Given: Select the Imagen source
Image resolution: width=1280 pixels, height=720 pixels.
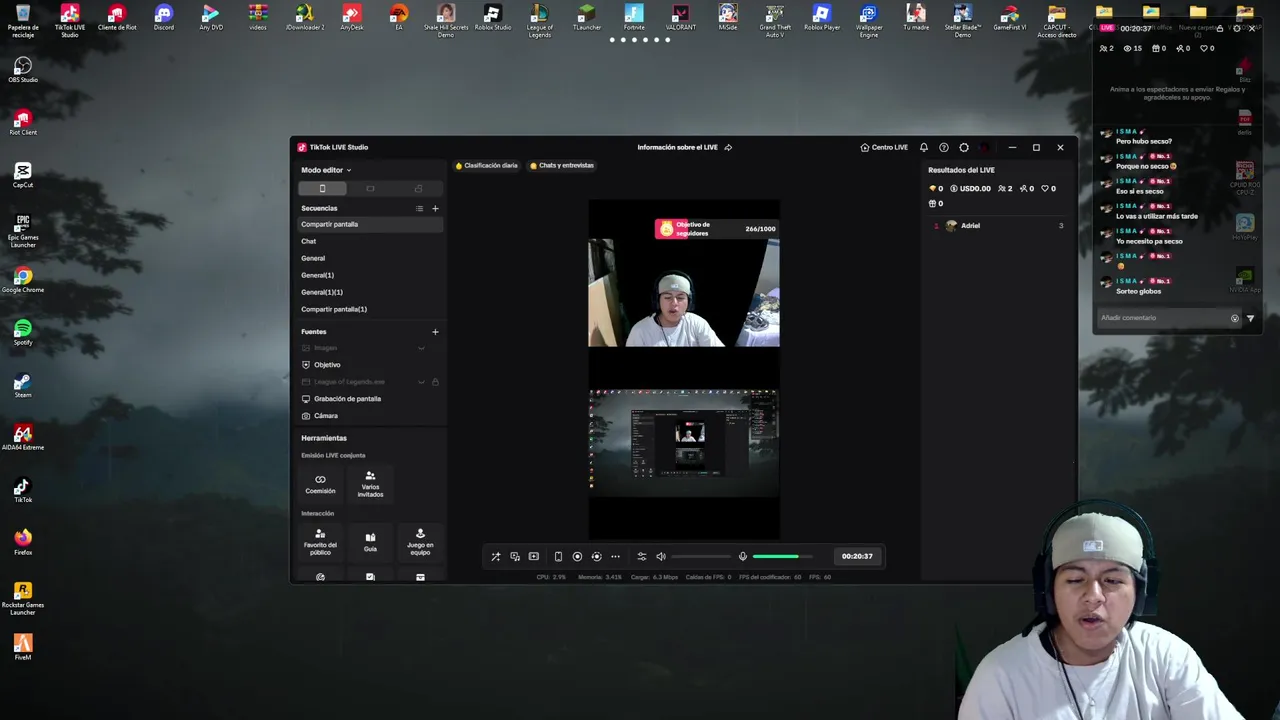Looking at the screenshot, I should pyautogui.click(x=370, y=348).
